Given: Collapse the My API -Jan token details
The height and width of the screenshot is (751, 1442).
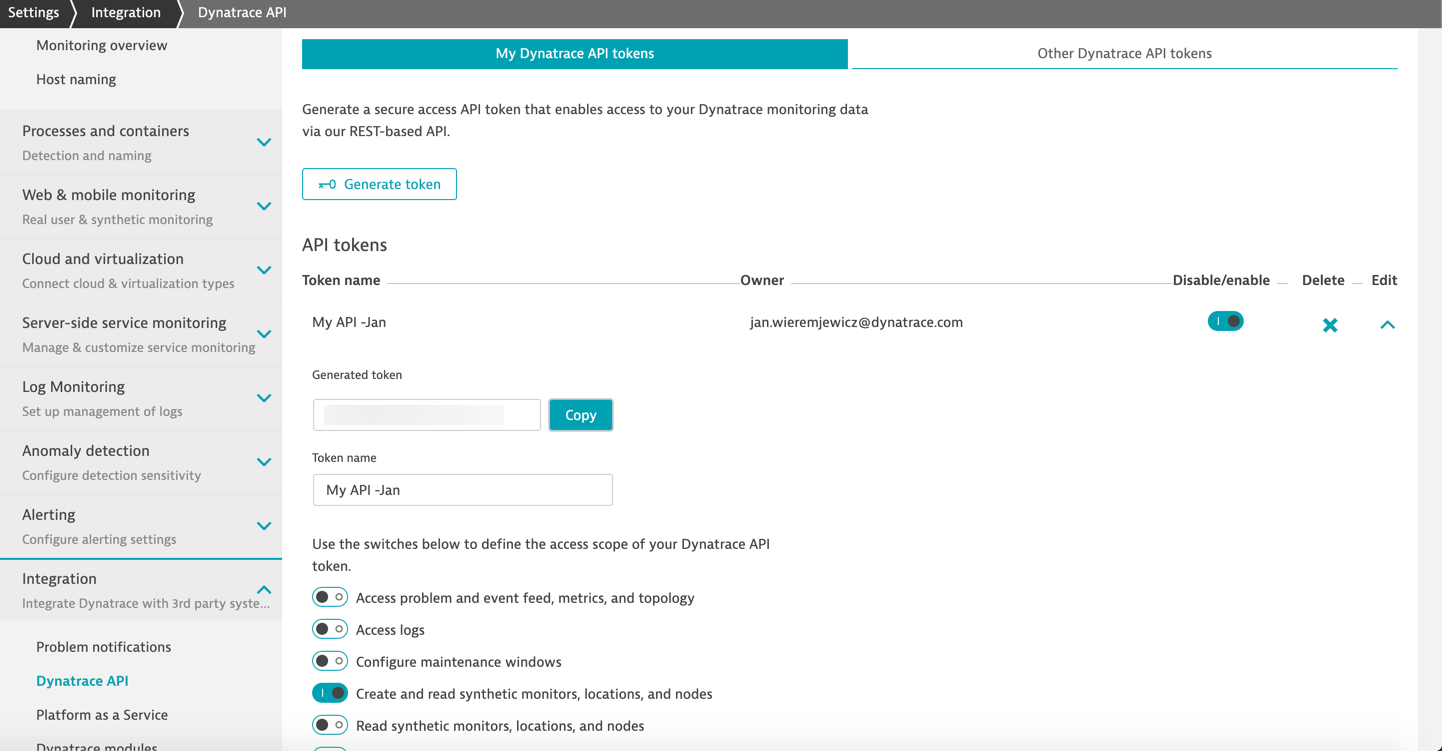Looking at the screenshot, I should (1387, 324).
